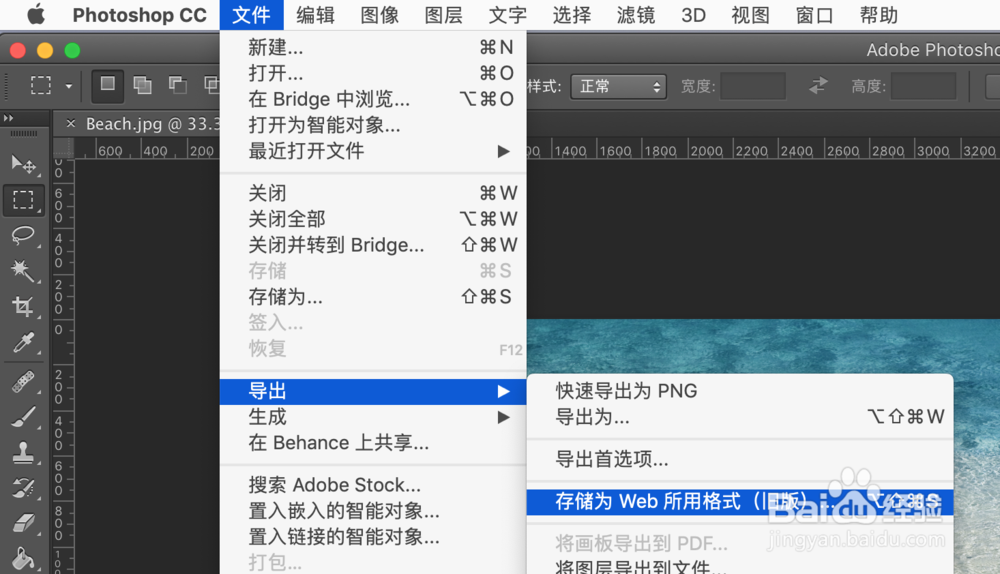This screenshot has height=574, width=1000.
Task: Select the Paint Bucket tool
Action: pyautogui.click(x=24, y=559)
